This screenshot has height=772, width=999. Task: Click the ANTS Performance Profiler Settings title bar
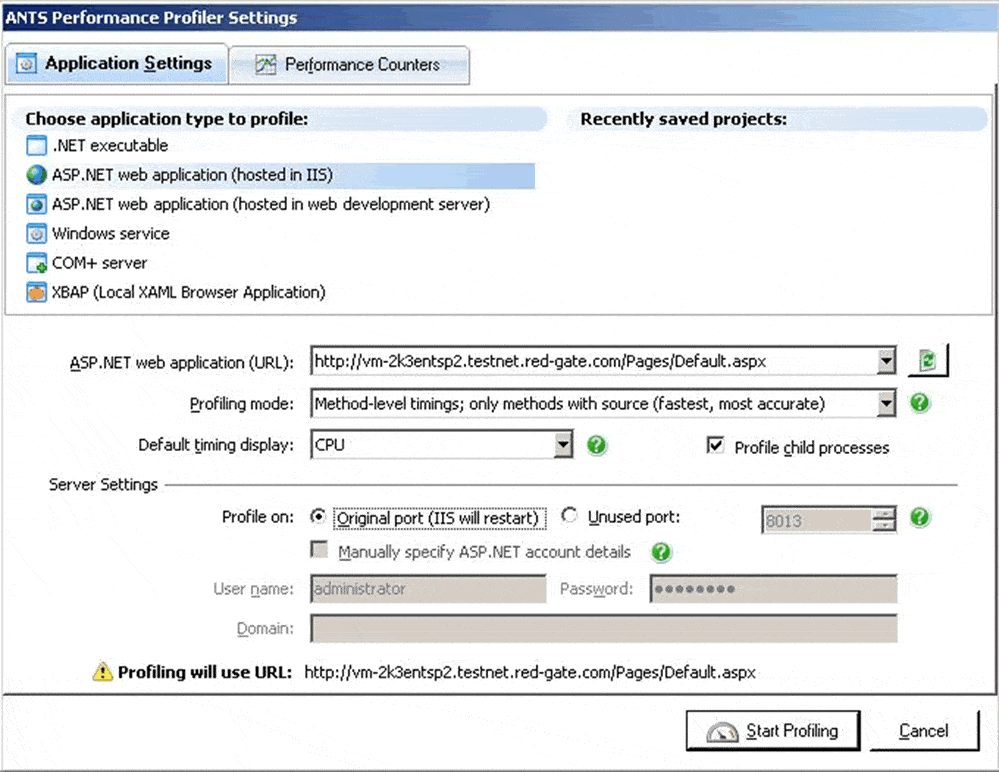[500, 17]
